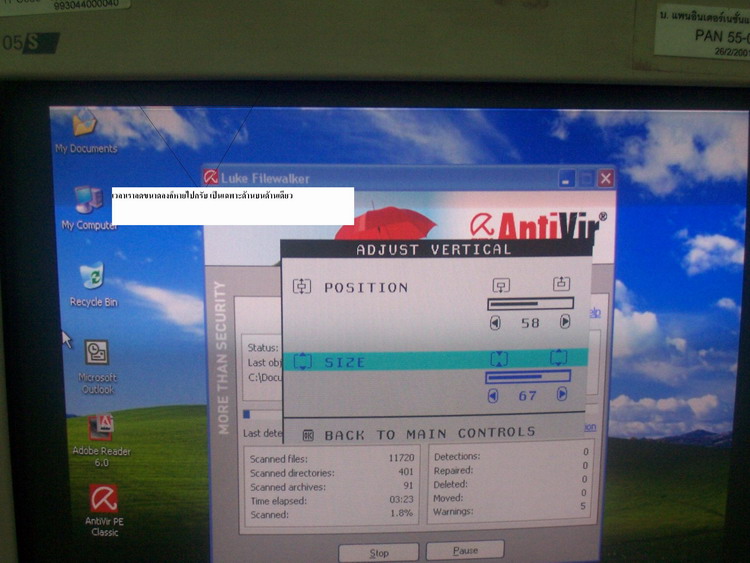Click the move-up position icon
The image size is (750, 563).
562,283
